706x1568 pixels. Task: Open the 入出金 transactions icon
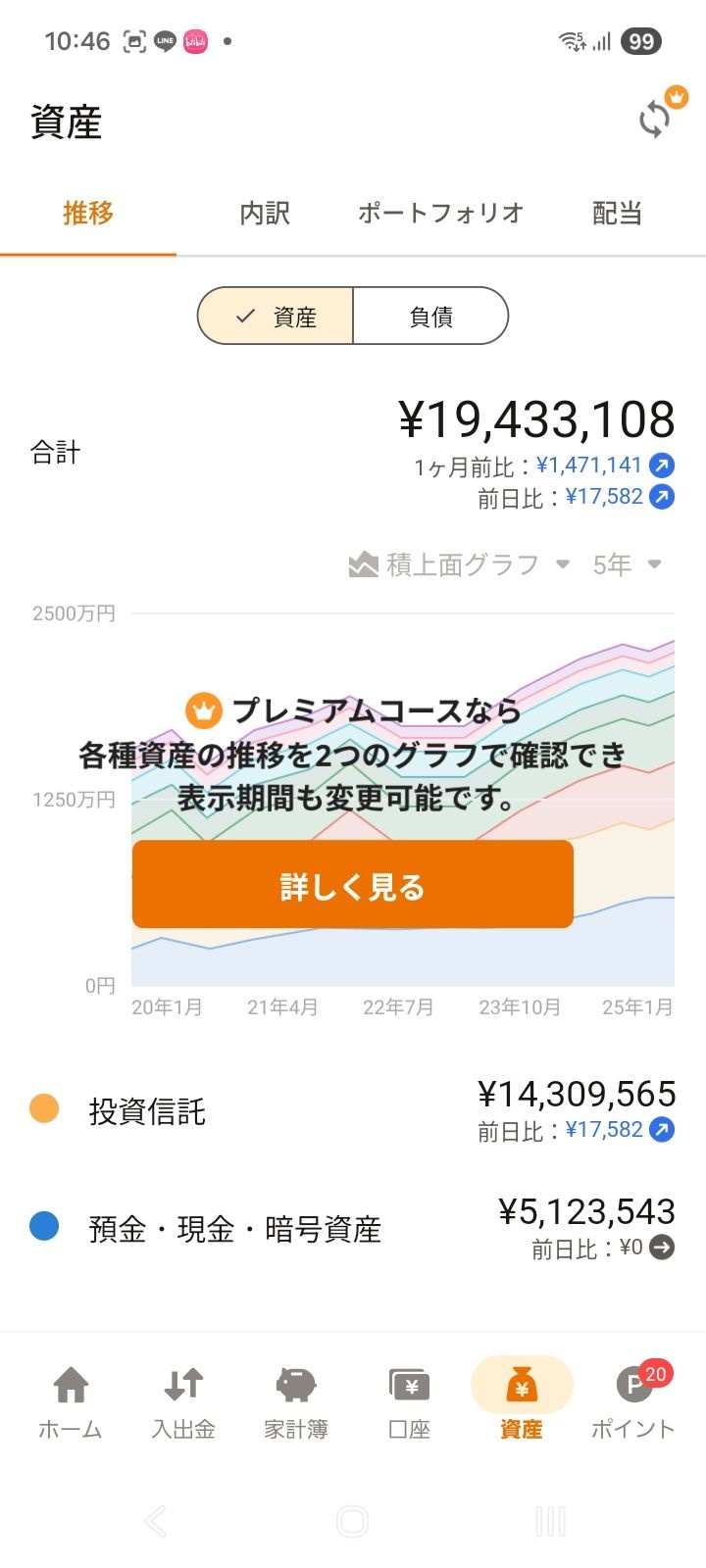point(183,1385)
